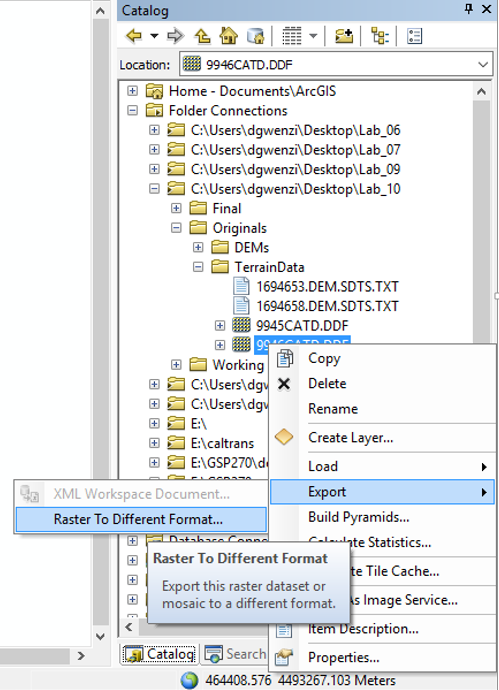This screenshot has height=690, width=499.
Task: Click Connect To Folder icon
Action: coord(344,36)
